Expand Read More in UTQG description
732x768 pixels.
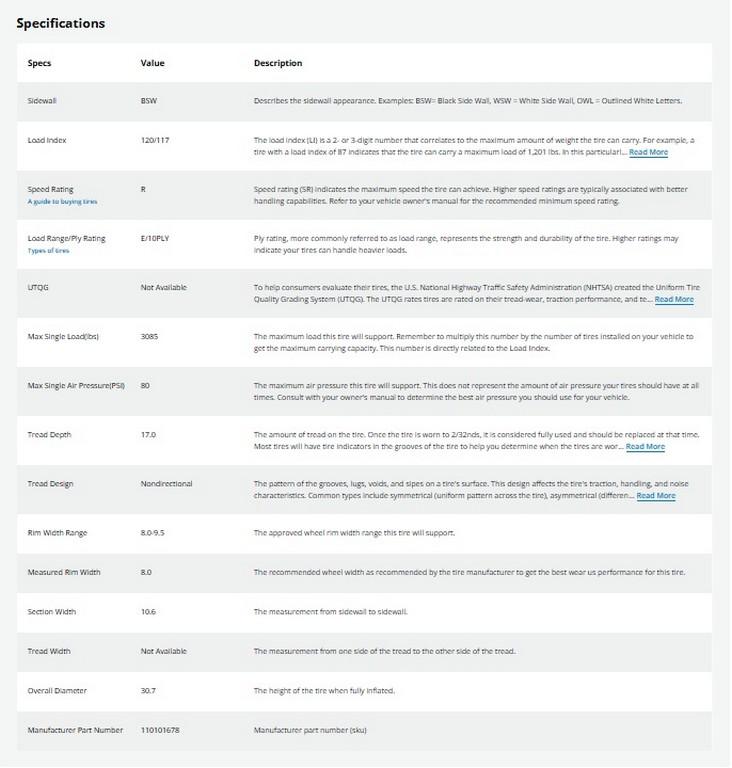(x=674, y=299)
